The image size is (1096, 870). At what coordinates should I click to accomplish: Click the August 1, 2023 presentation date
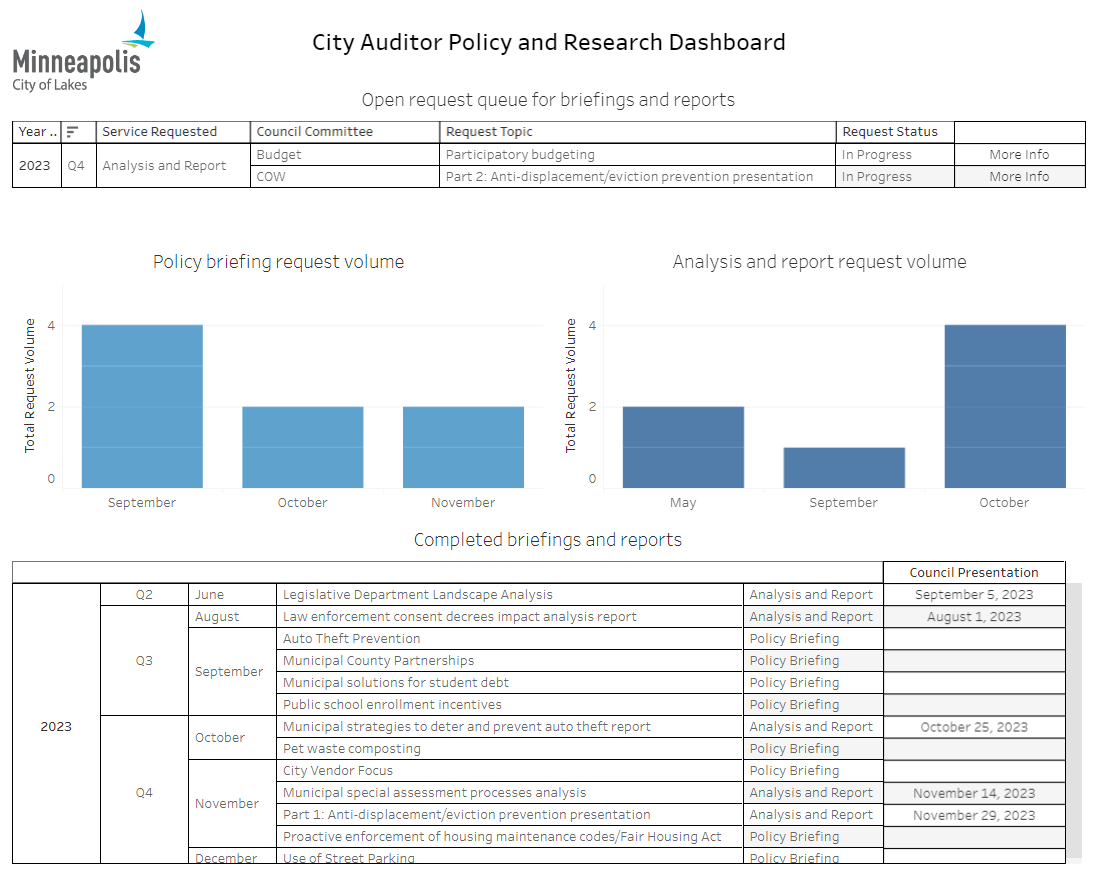[x=974, y=616]
